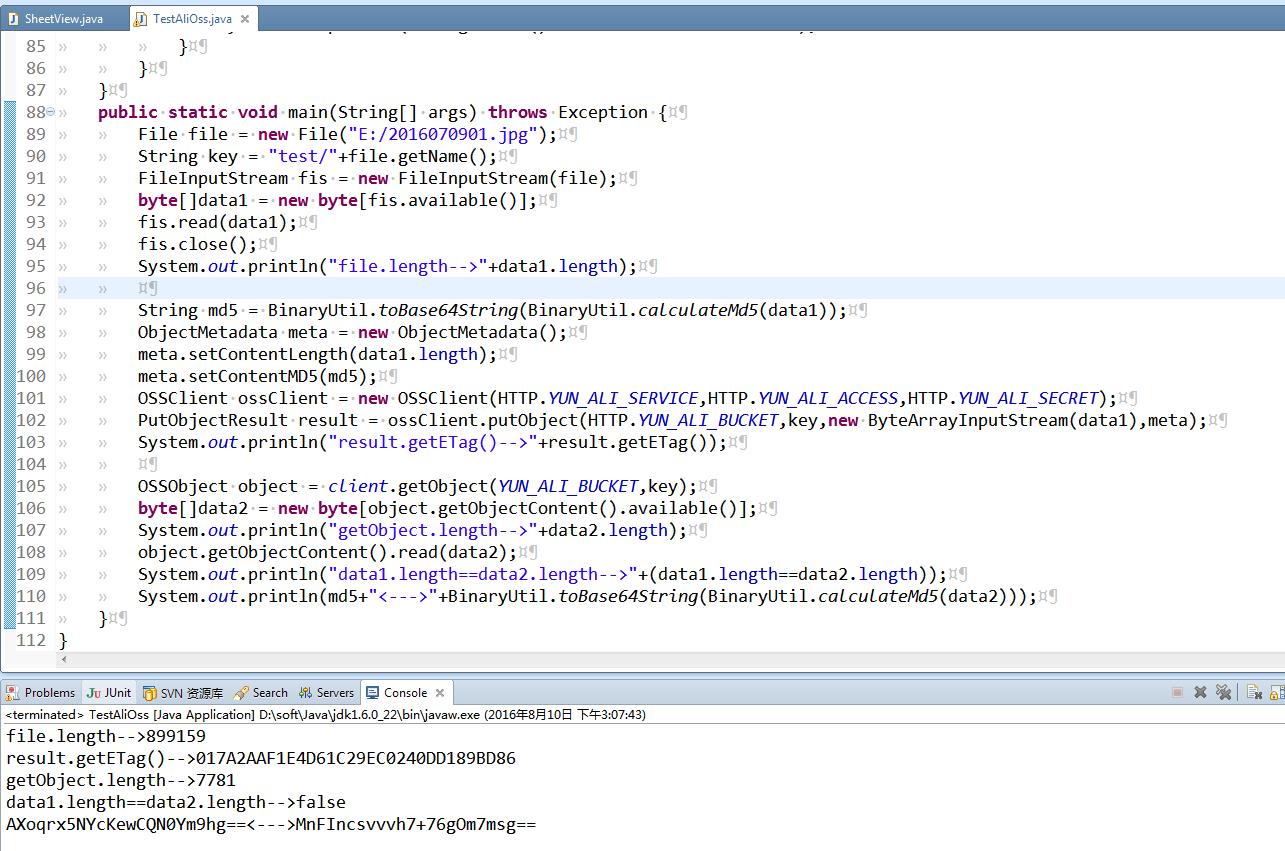Click 'FileInputStream fis' declaration on line 91

[232, 178]
